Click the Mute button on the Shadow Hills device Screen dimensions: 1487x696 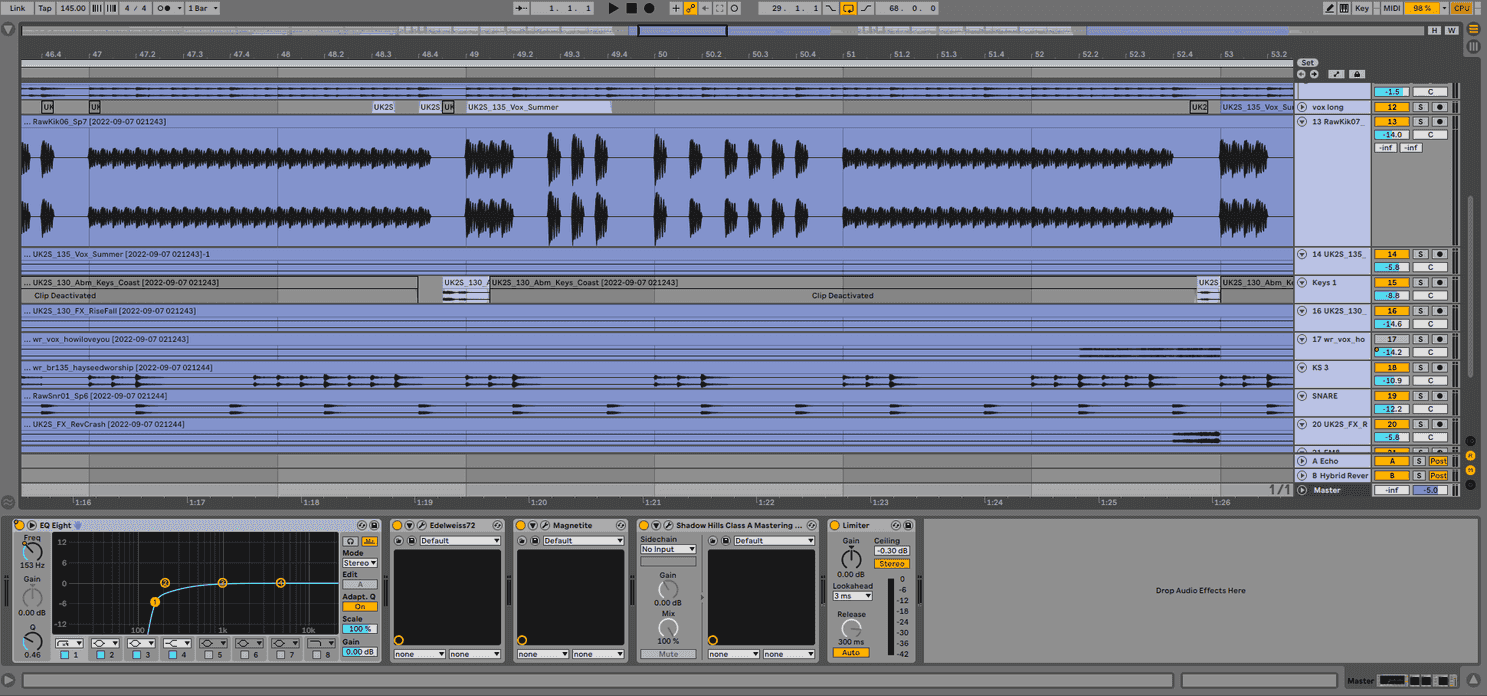click(x=668, y=653)
